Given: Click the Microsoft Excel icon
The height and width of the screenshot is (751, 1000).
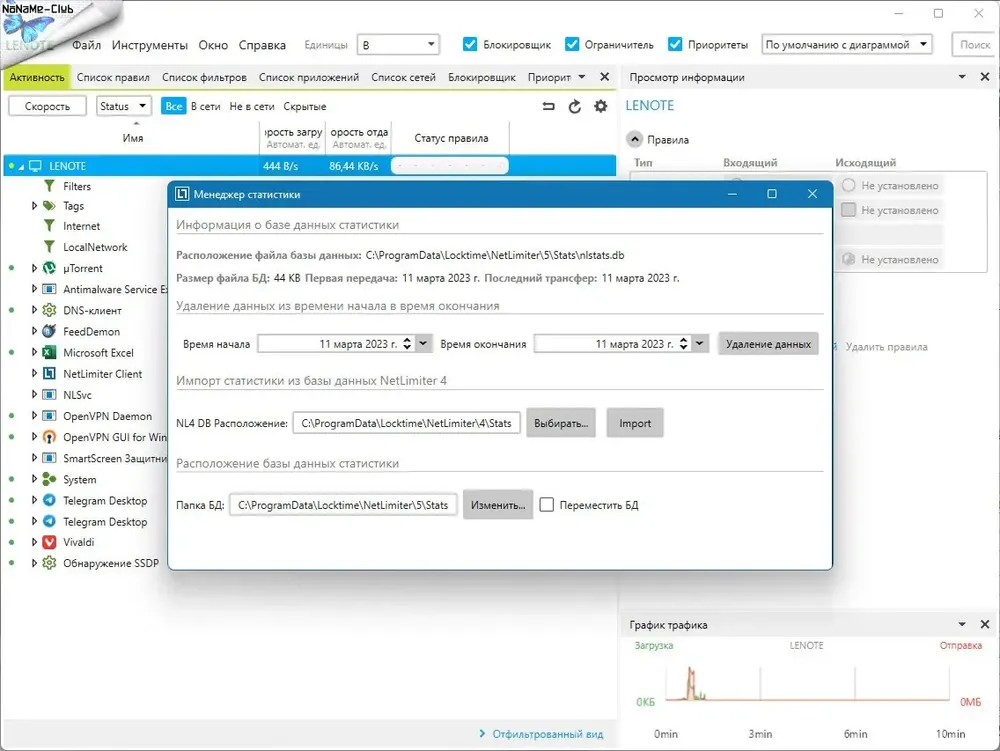Looking at the screenshot, I should coord(49,353).
